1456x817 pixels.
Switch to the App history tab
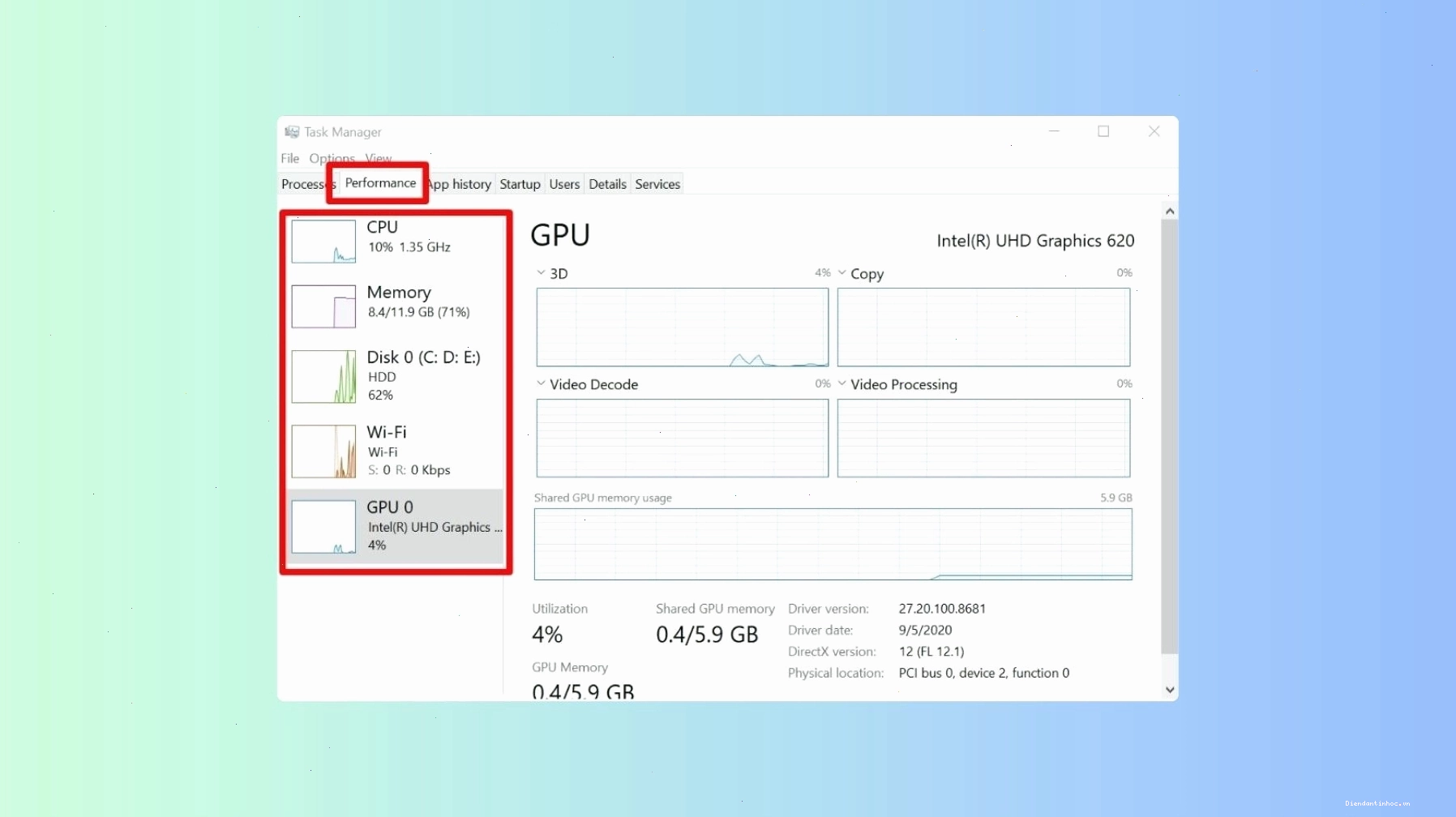click(460, 184)
